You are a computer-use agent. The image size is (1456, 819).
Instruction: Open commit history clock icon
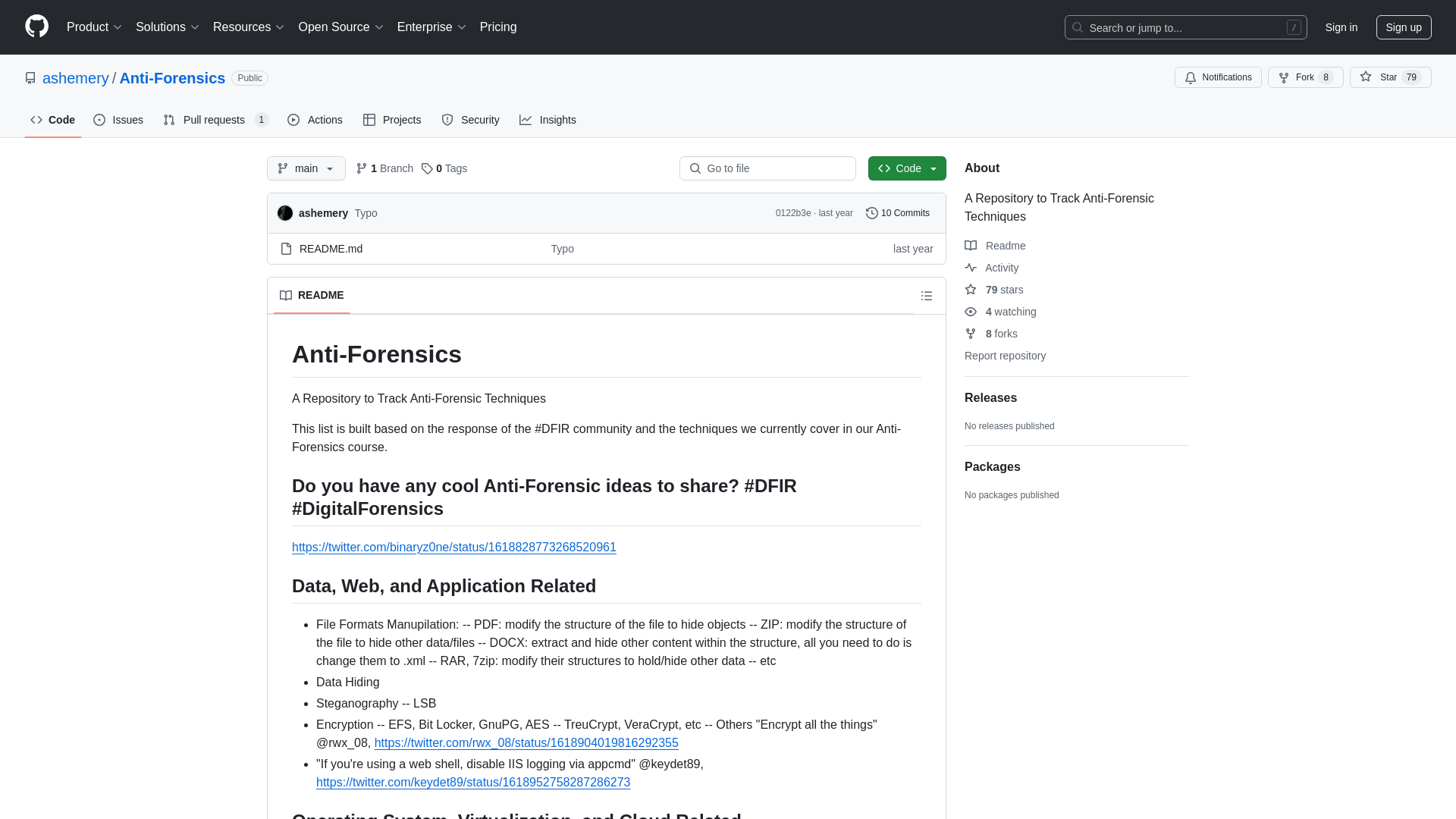coord(872,213)
